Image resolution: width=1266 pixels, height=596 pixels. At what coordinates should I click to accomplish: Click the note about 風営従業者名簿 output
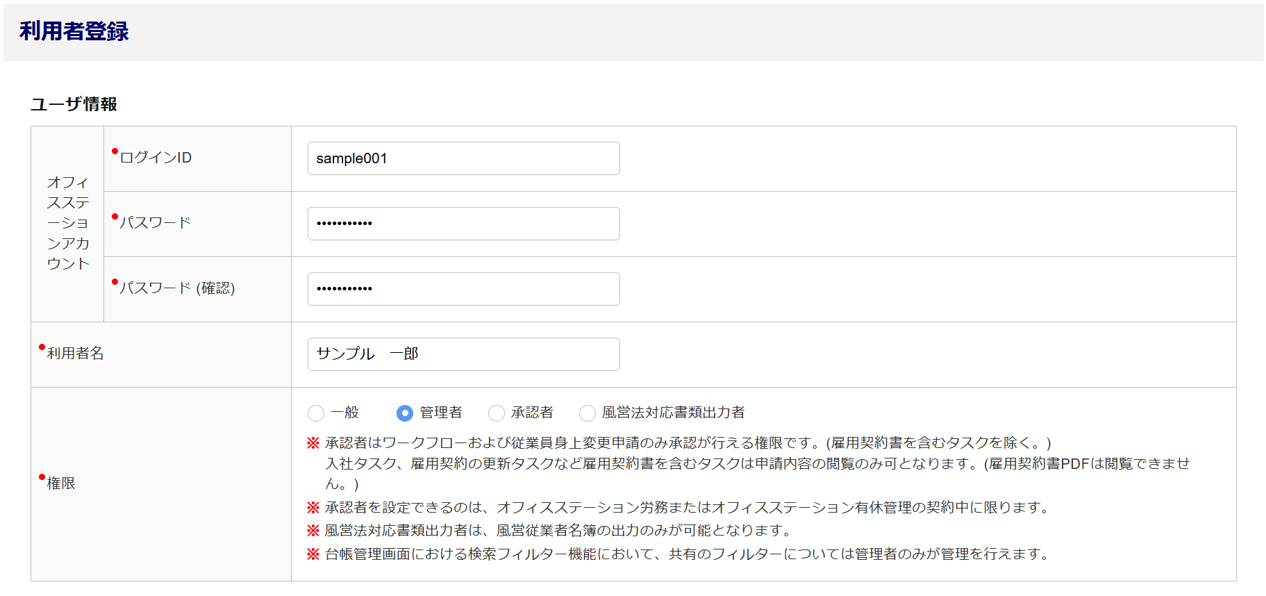pos(558,530)
